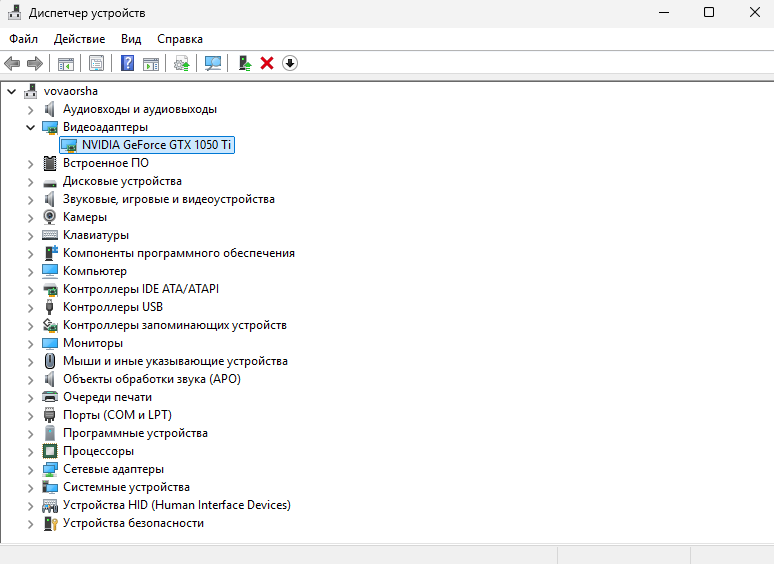
Task: Close the Диспетчер устройств window
Action: click(755, 12)
